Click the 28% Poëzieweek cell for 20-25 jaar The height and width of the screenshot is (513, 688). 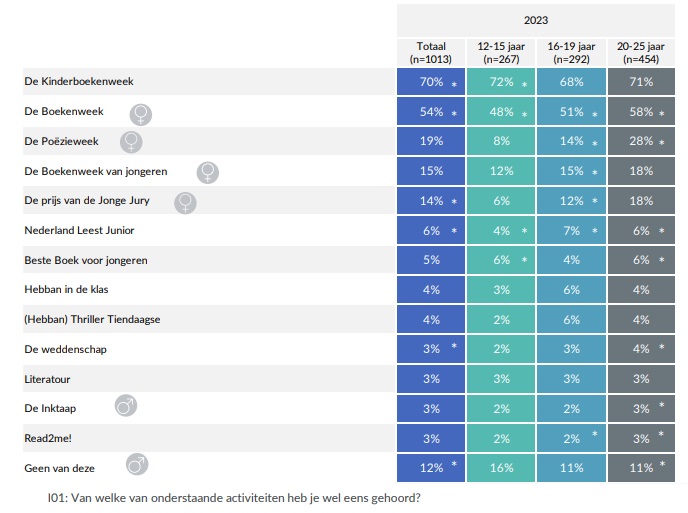tap(640, 142)
